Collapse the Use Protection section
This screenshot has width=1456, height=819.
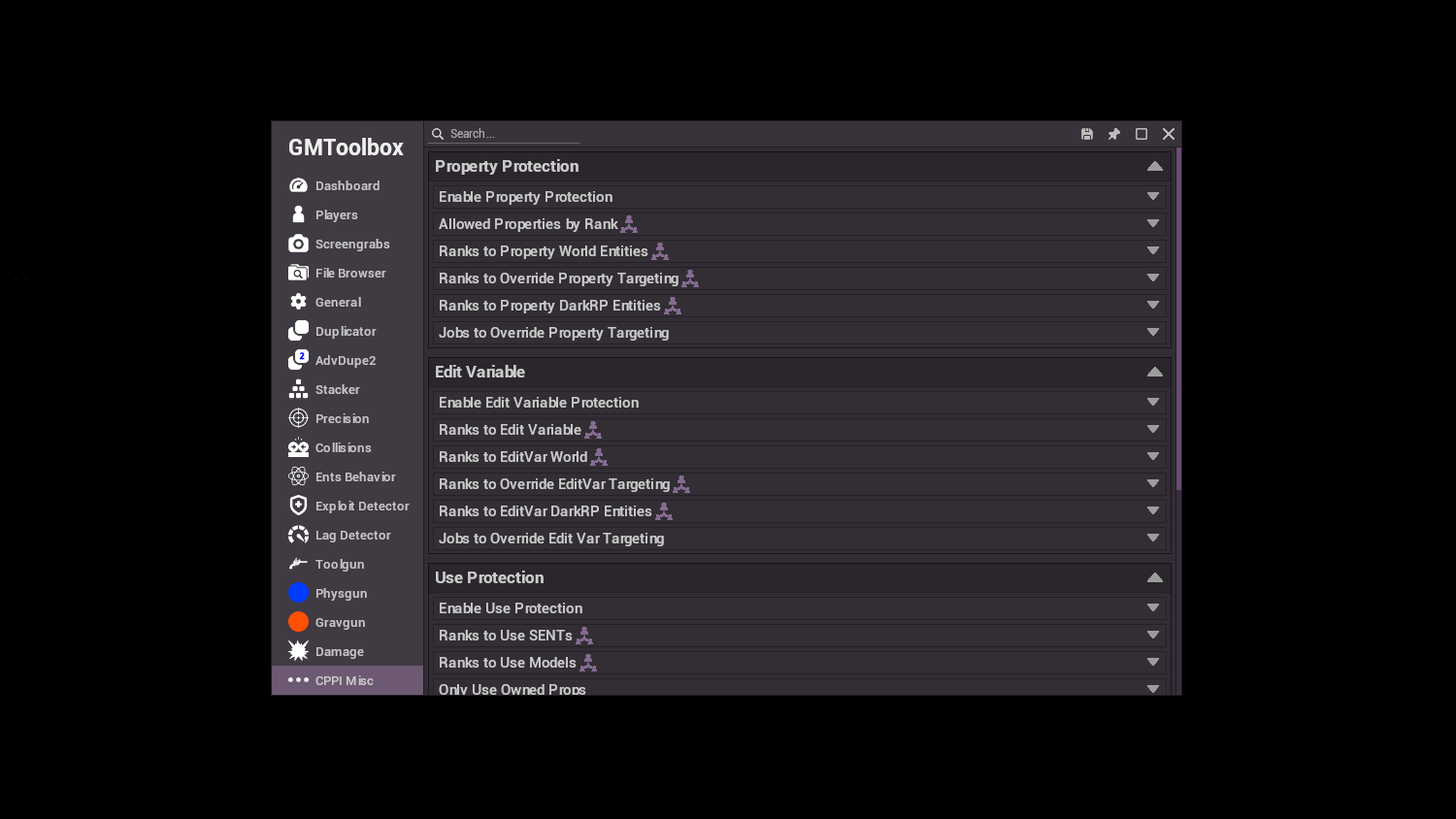pos(1155,577)
